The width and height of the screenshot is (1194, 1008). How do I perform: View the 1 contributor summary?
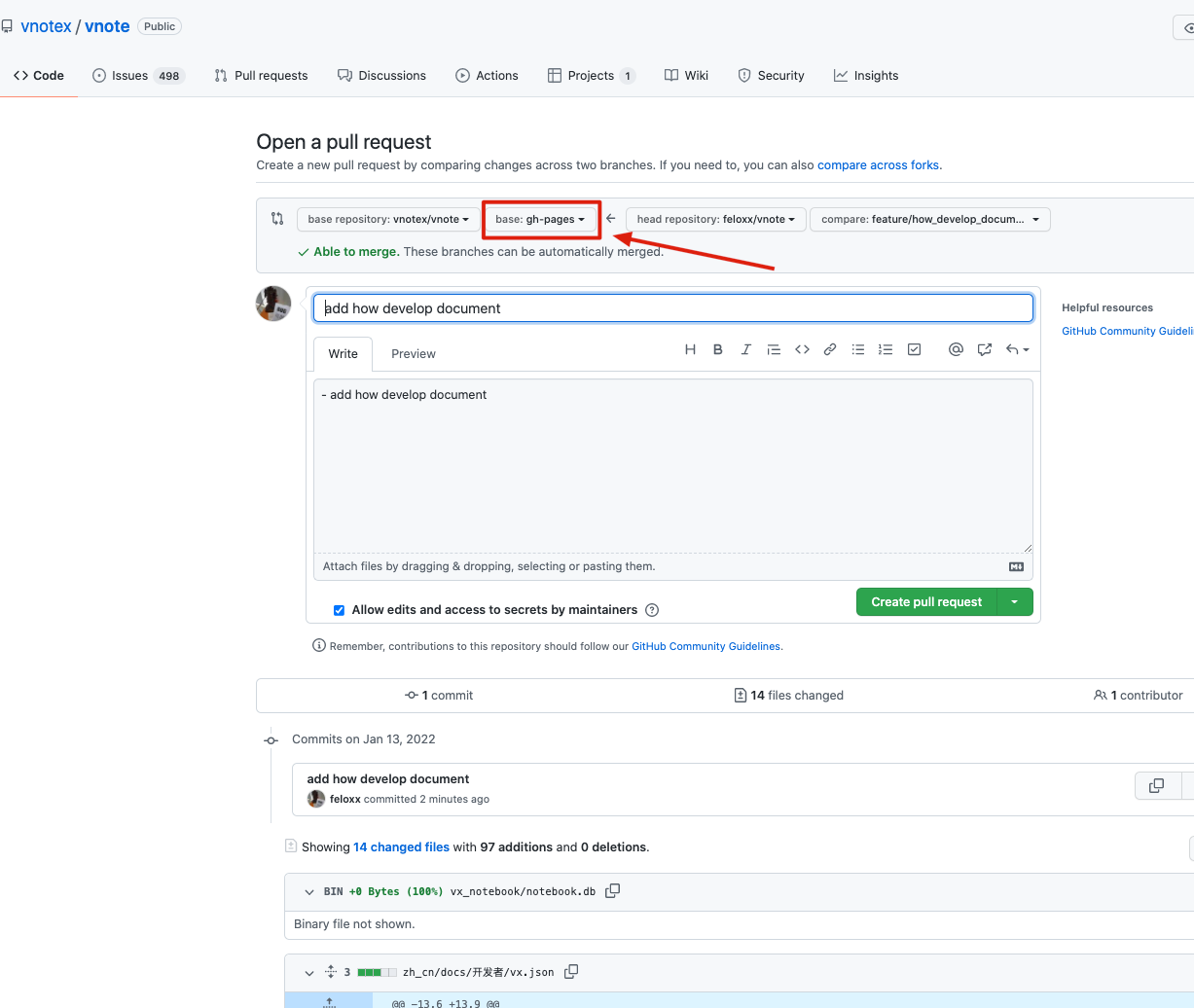1139,696
